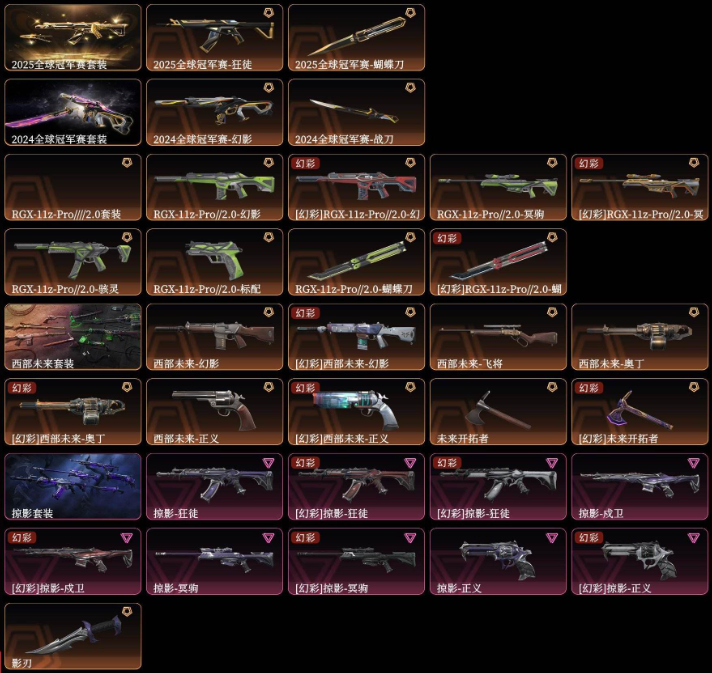Select the blue 掠影套装 bundle image
This screenshot has width=712, height=673.
click(x=73, y=486)
